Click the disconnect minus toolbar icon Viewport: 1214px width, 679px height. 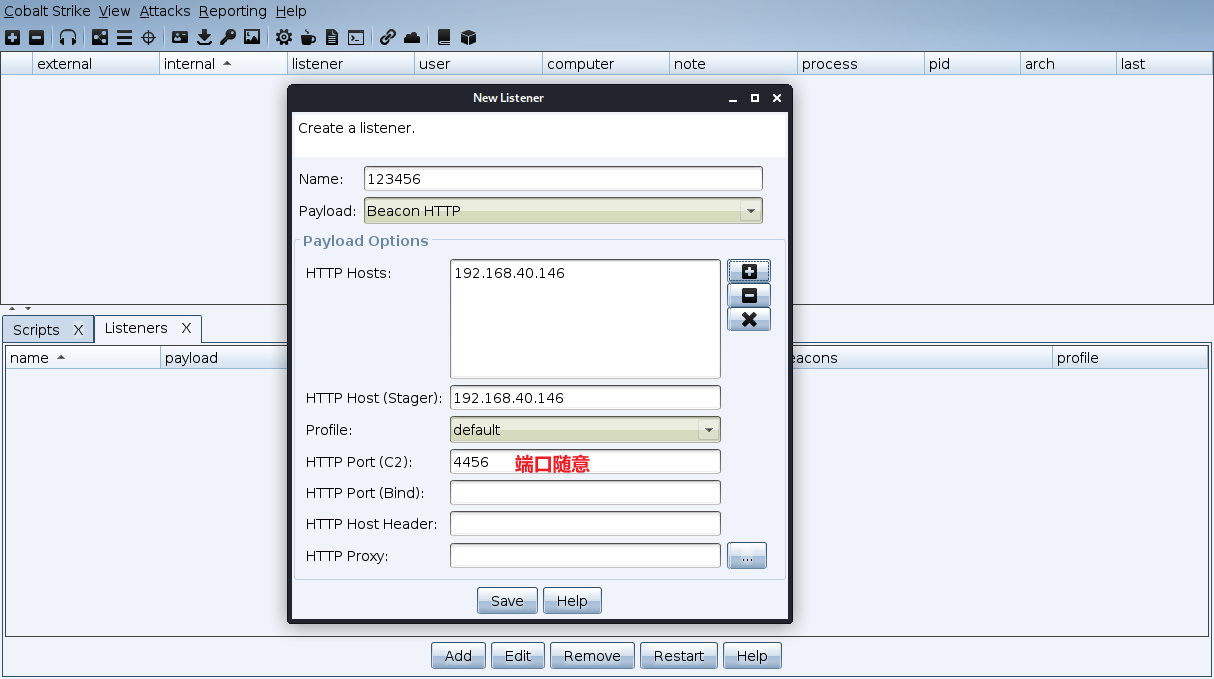(36, 38)
